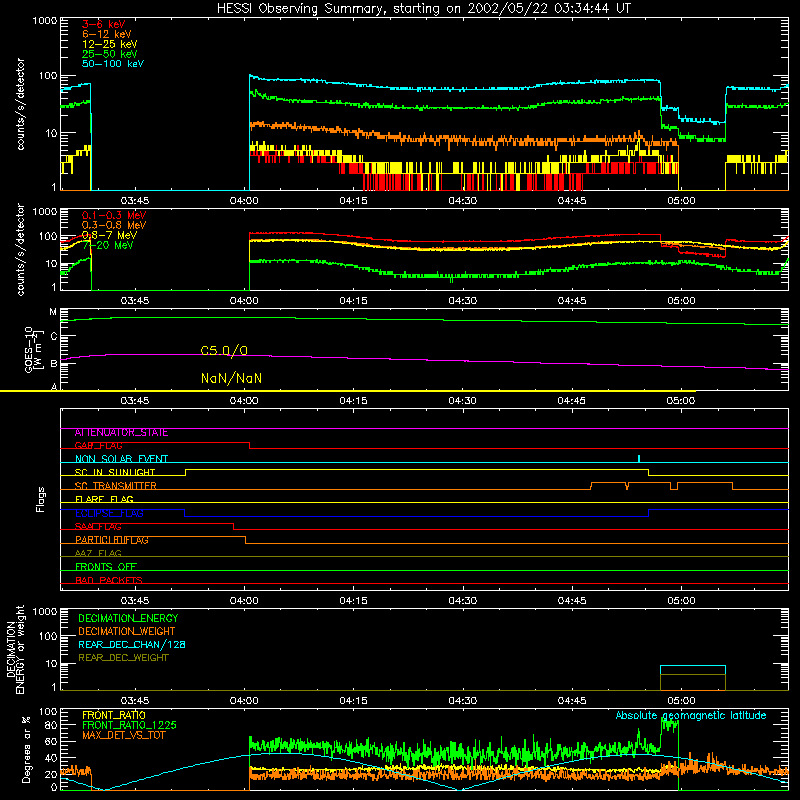
Task: Click the 03:45 tick label under top panel
Action: [x=135, y=201]
